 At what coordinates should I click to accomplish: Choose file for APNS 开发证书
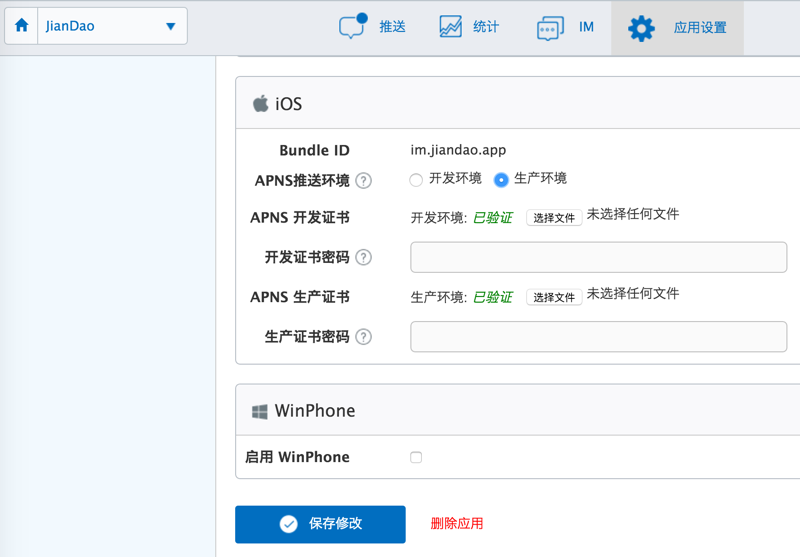tap(554, 217)
